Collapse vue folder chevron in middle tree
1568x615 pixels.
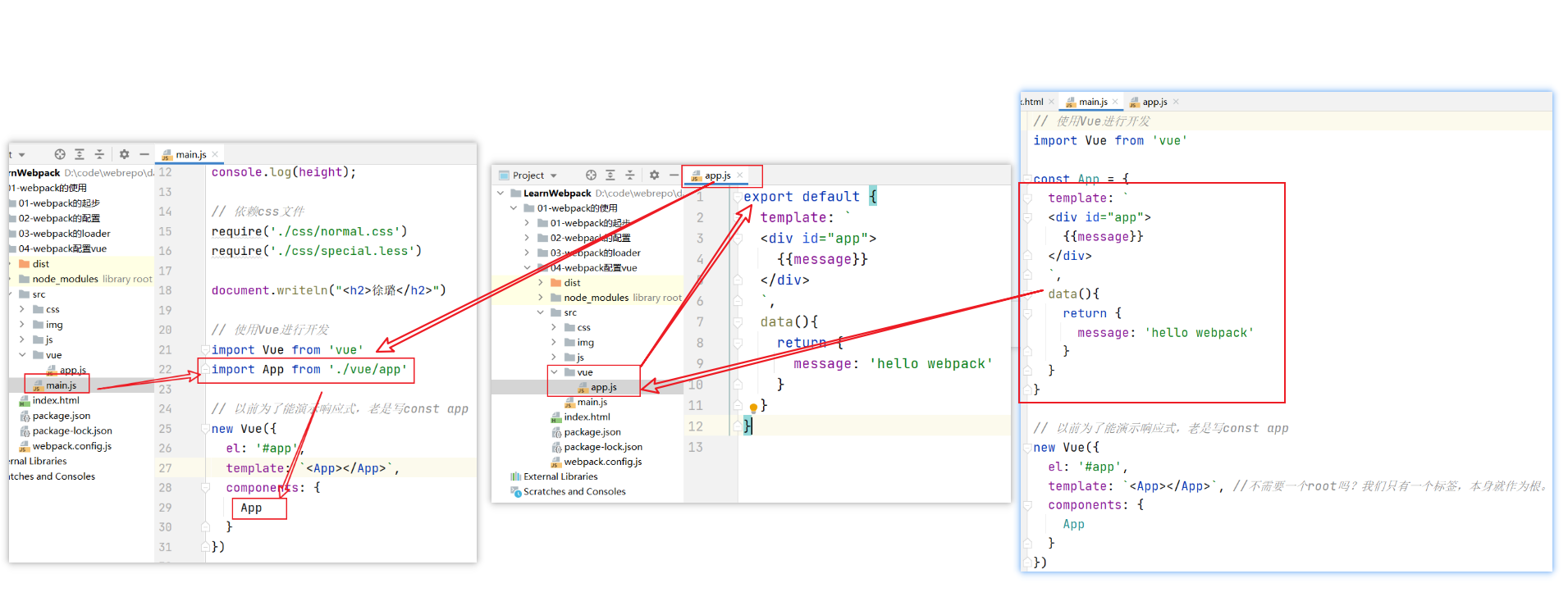pos(555,372)
